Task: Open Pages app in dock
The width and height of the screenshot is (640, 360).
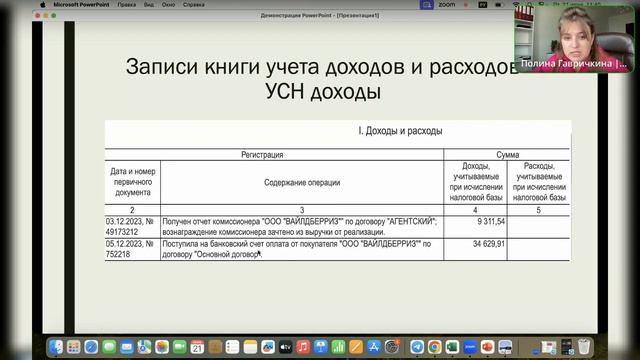Action: pos(356,347)
